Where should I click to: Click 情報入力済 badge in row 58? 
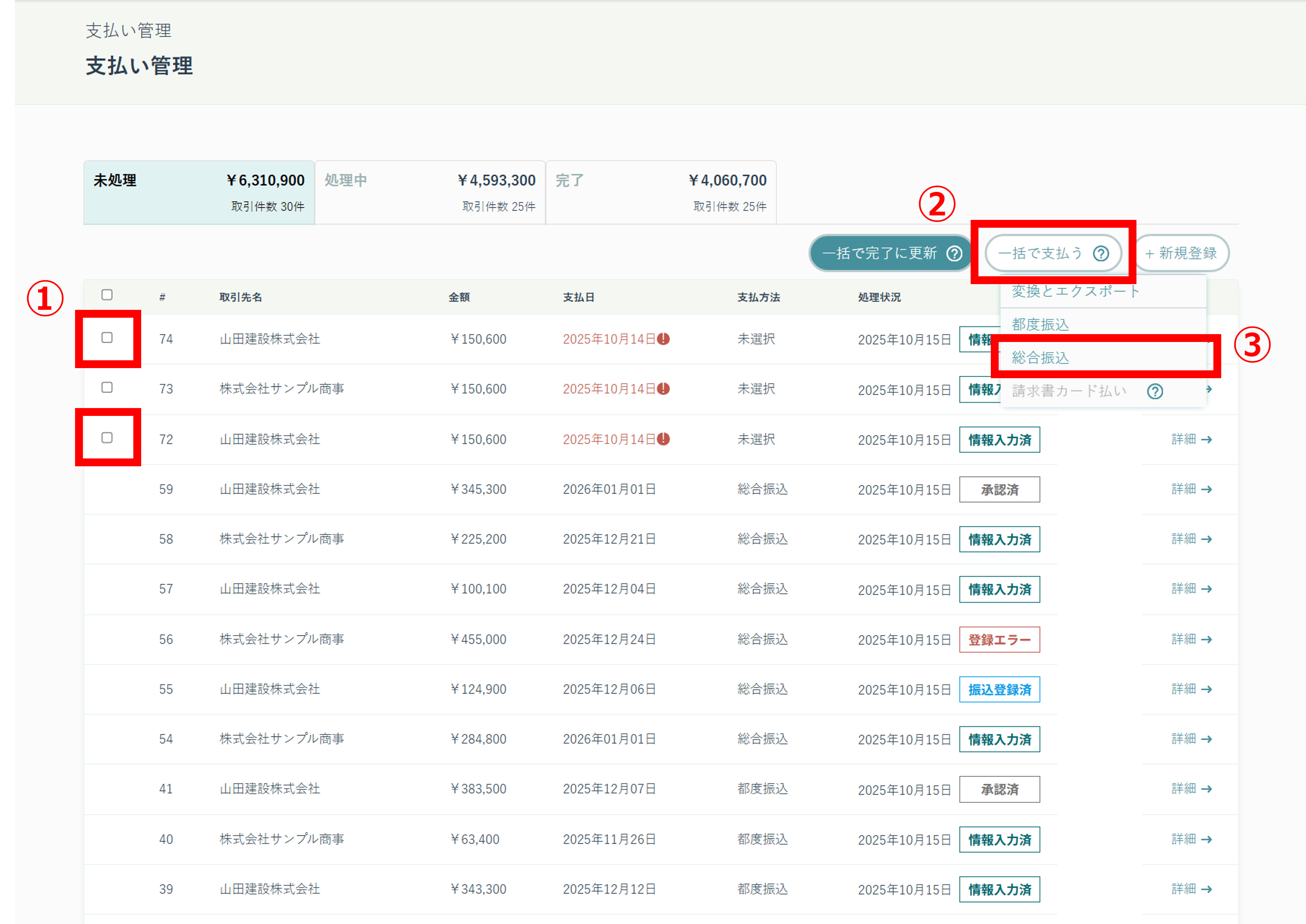1000,539
